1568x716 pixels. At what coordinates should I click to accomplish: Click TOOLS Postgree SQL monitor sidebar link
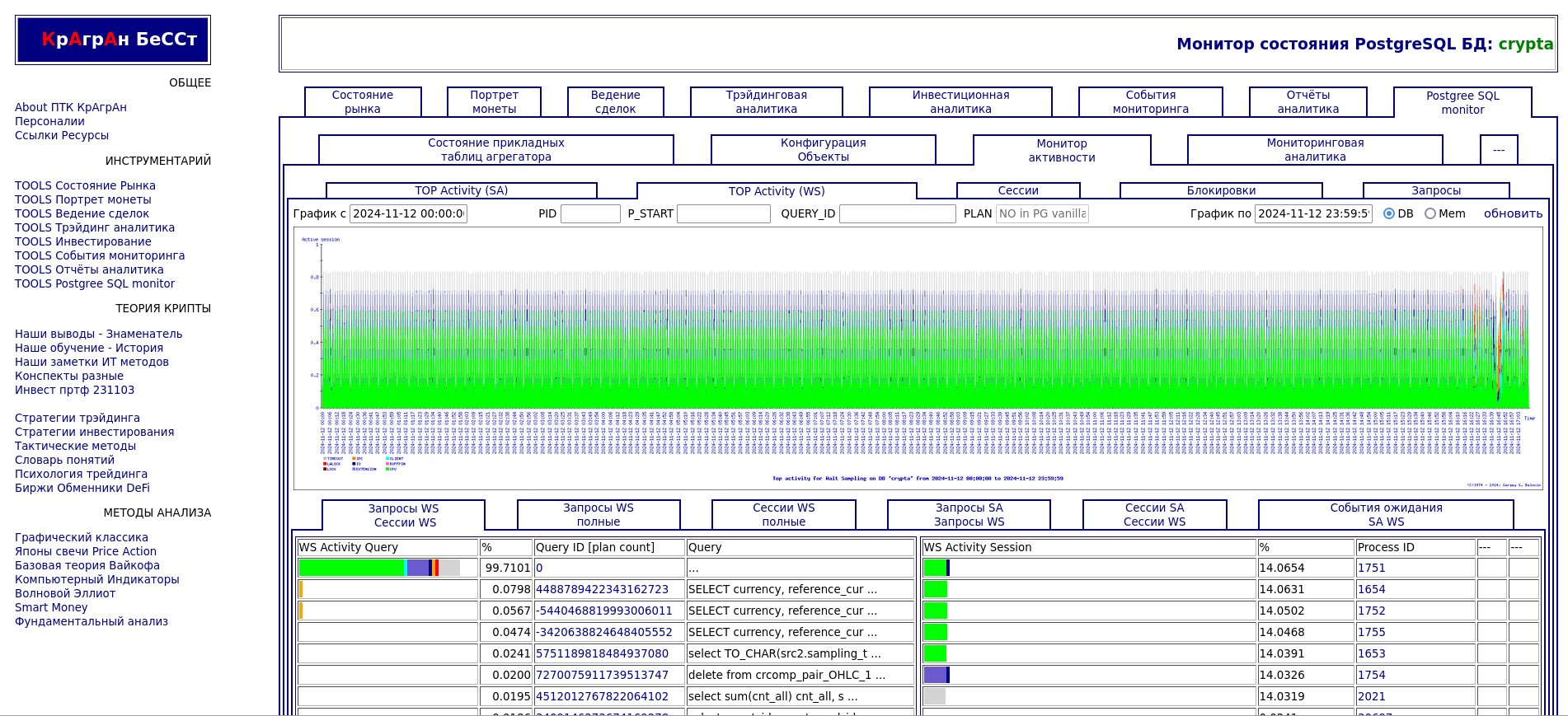pos(95,283)
